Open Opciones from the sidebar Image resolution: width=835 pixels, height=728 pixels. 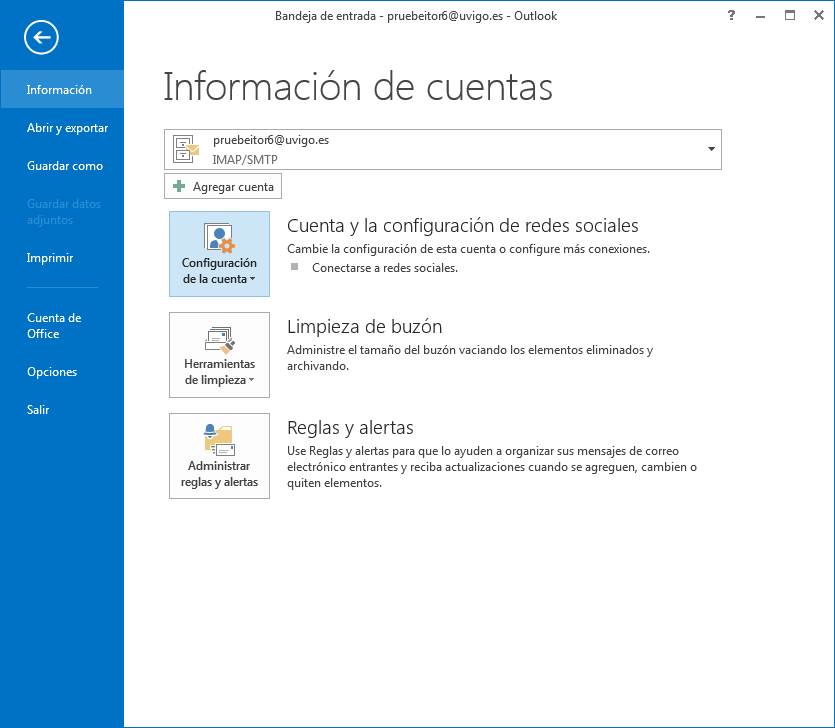coord(52,372)
